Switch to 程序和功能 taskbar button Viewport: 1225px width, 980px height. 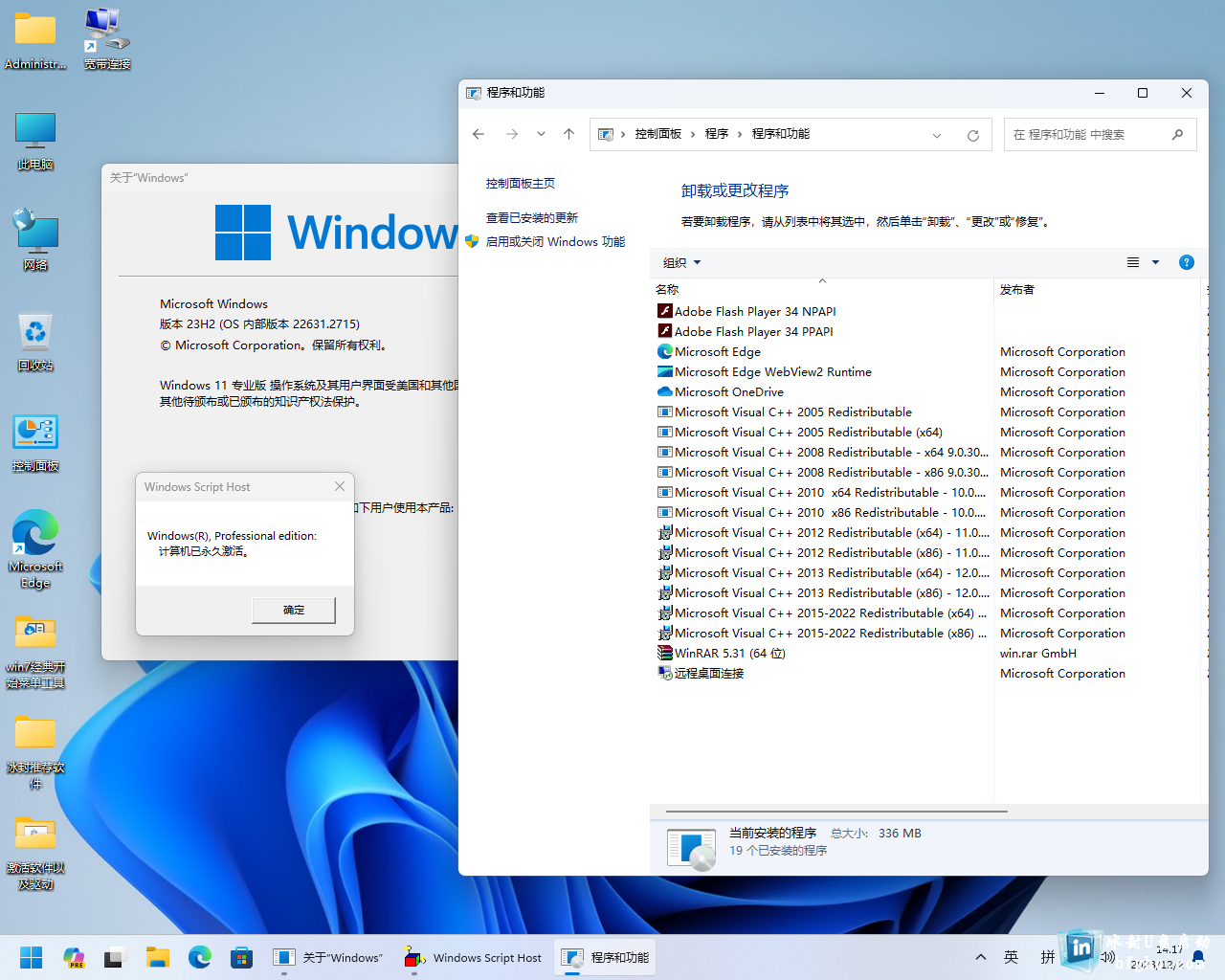(605, 957)
